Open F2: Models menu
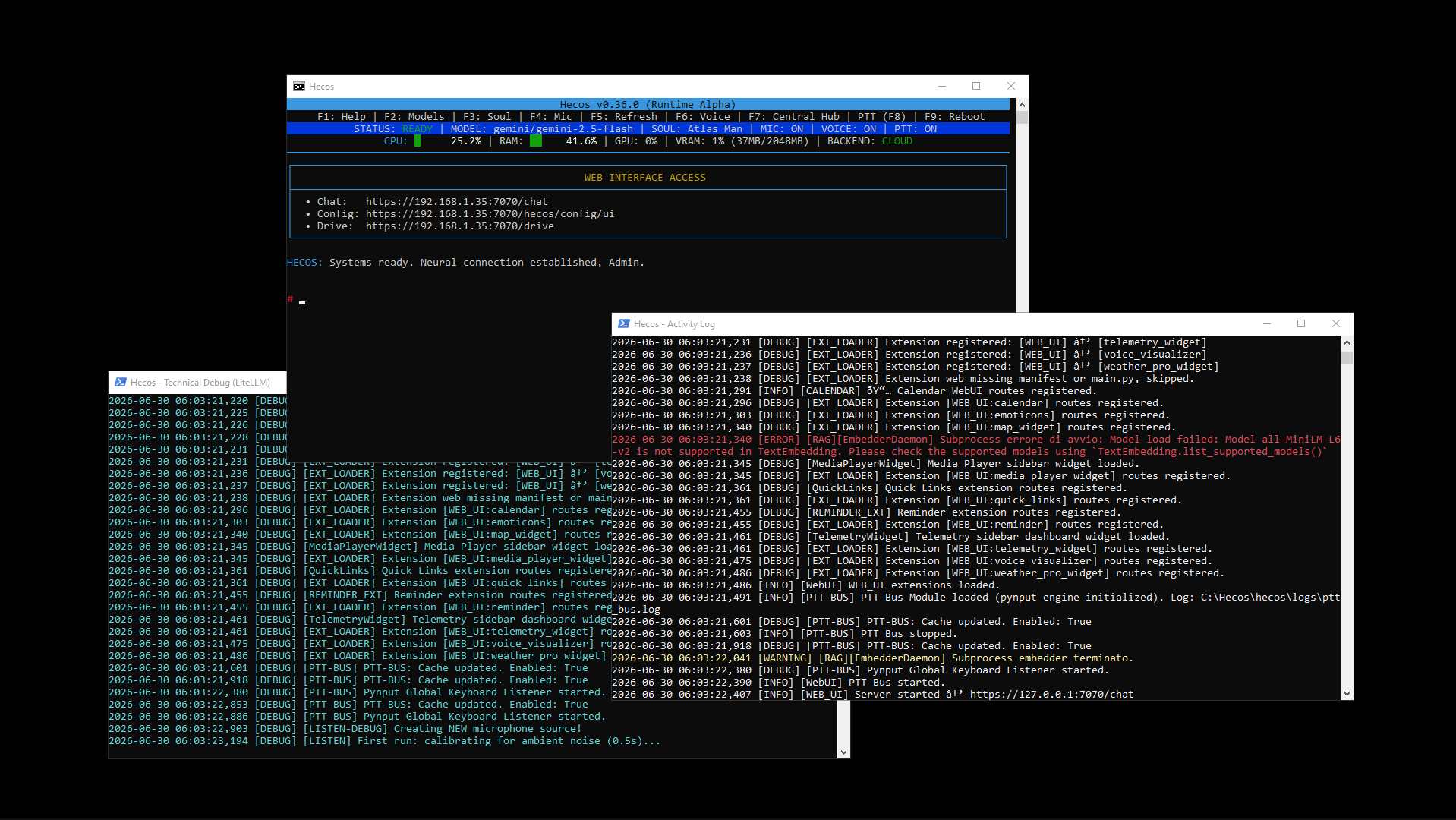The height and width of the screenshot is (820, 1456). click(414, 117)
